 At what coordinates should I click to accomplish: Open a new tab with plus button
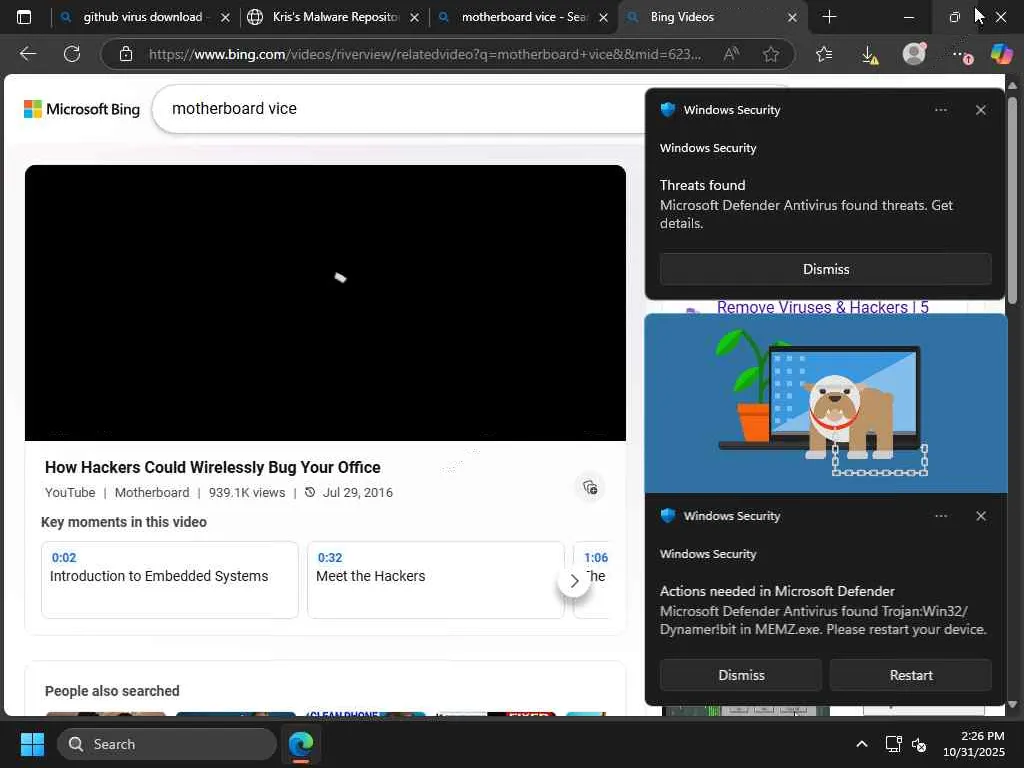click(x=829, y=17)
